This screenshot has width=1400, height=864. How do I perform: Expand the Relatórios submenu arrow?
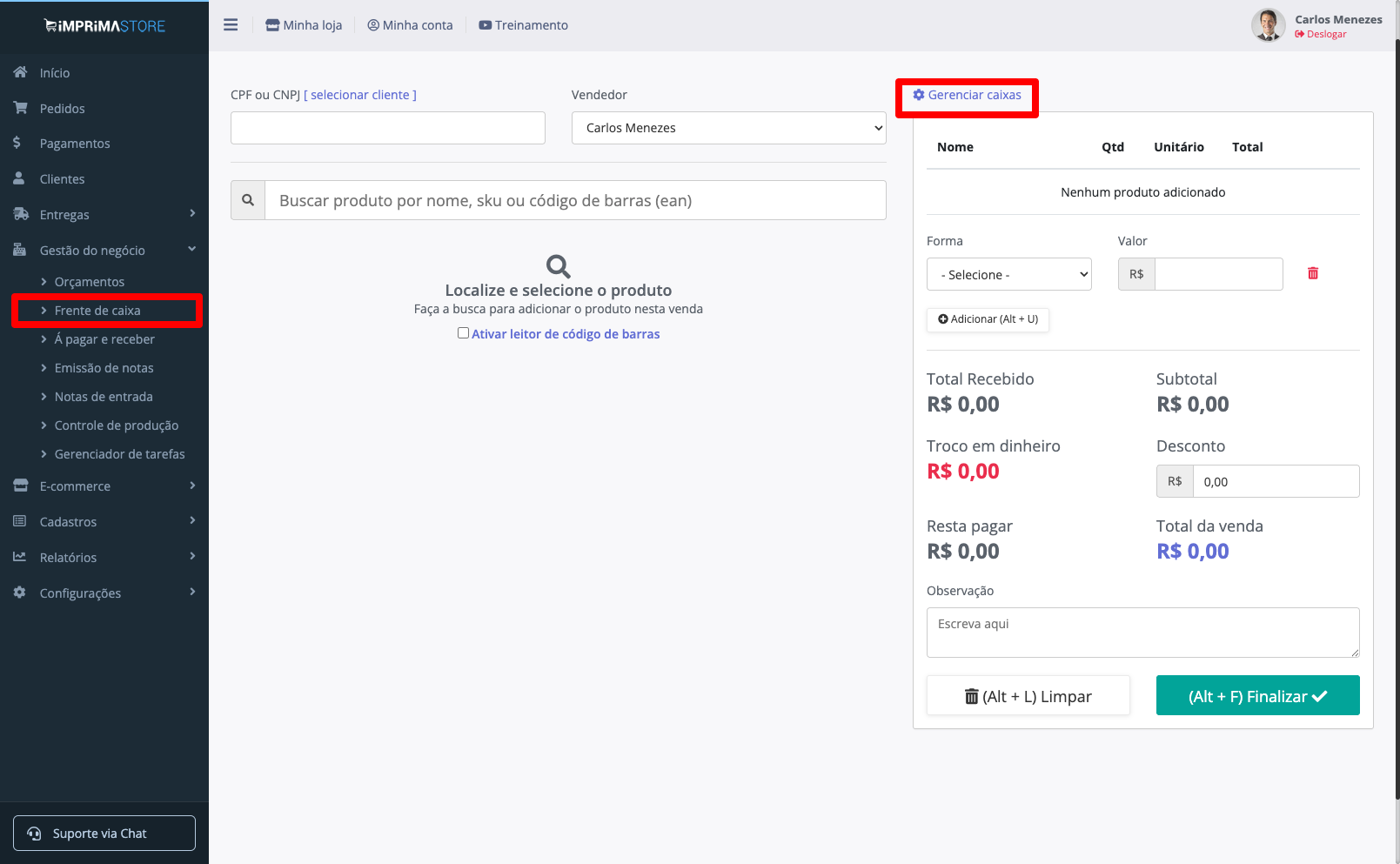click(x=192, y=556)
